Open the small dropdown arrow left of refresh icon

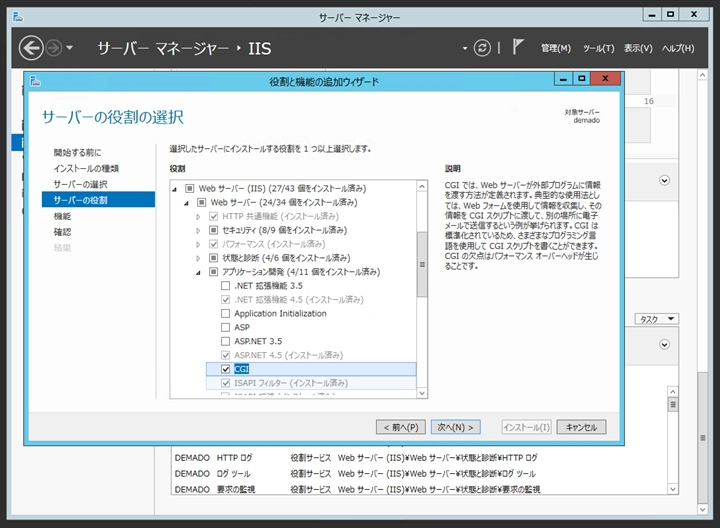[465, 48]
